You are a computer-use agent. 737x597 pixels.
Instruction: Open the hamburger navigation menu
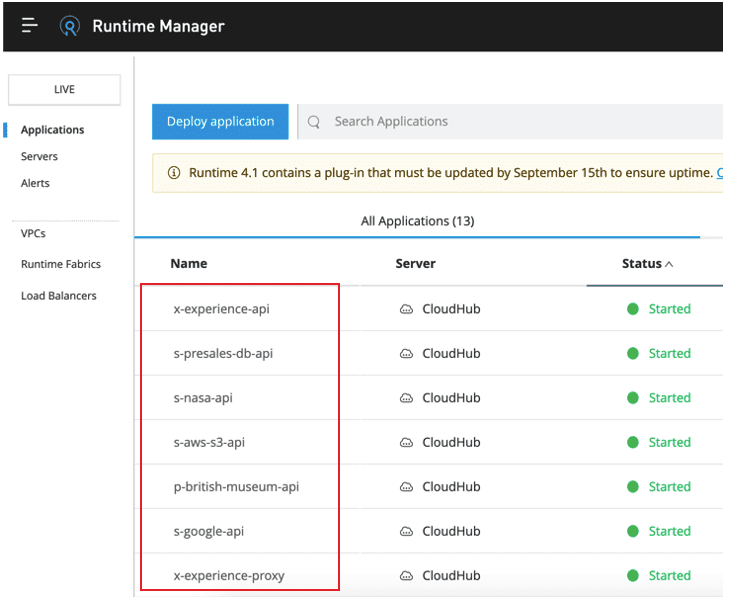(29, 25)
